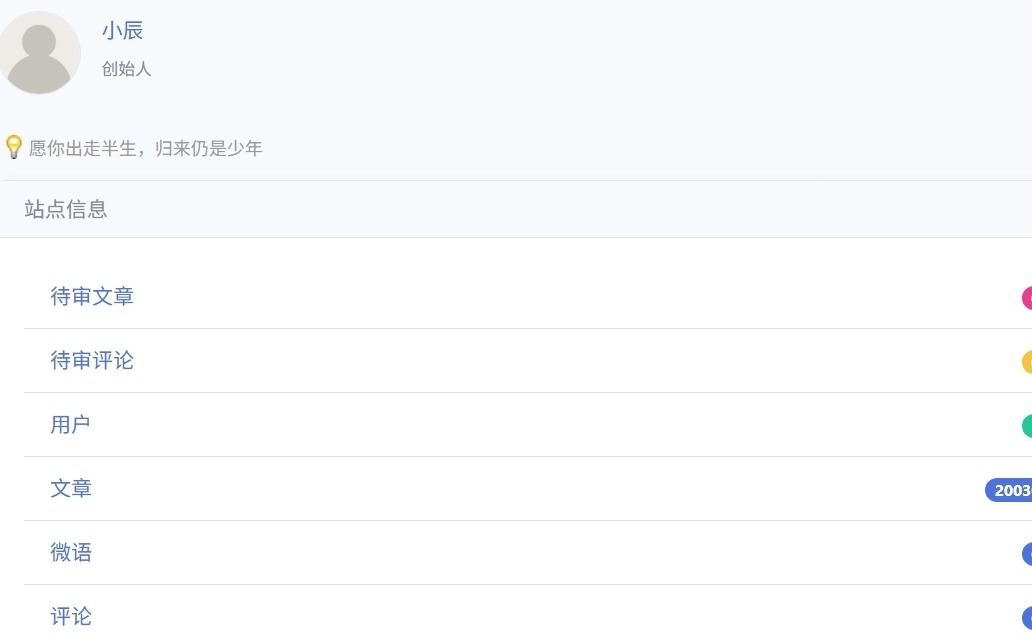Click the blank middle of the 微语 row
This screenshot has height=644, width=1032.
(x=528, y=552)
